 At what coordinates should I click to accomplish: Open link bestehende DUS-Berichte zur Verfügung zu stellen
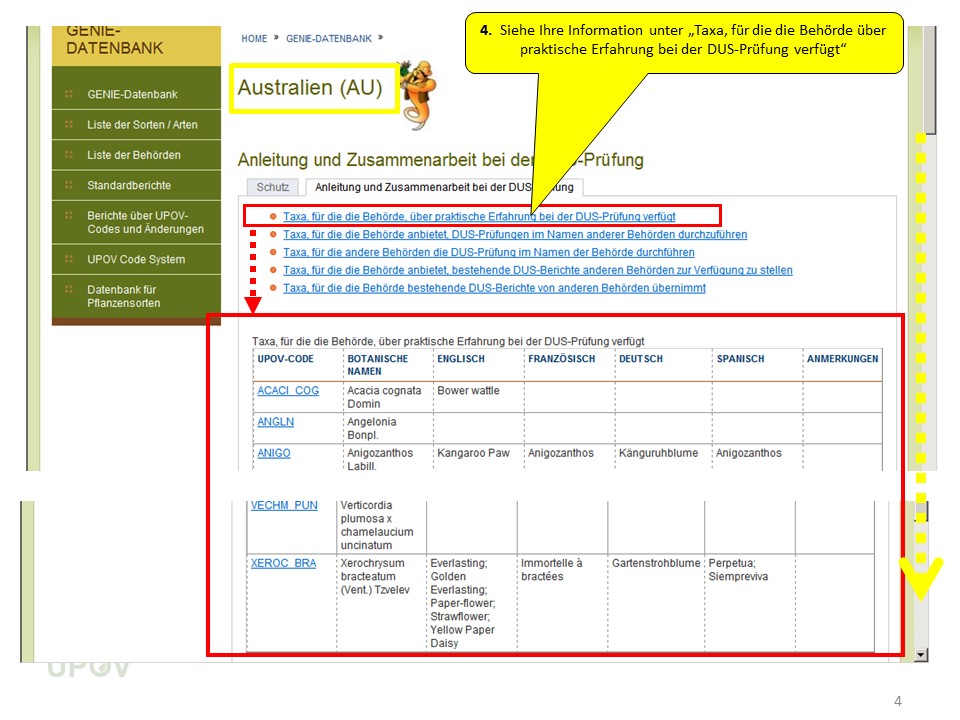[538, 270]
